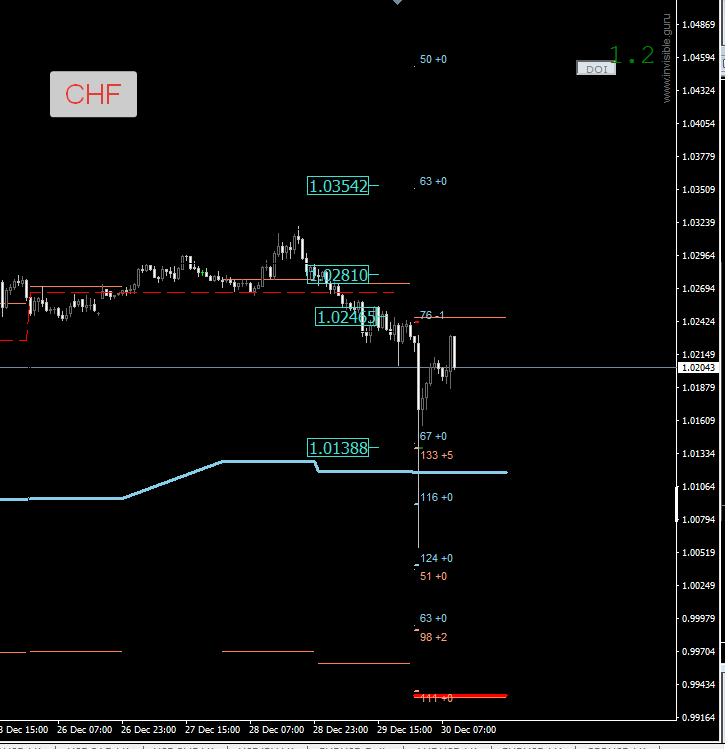Select the 1.01388 price level label
Screen dimensions: 725x749
click(x=338, y=448)
